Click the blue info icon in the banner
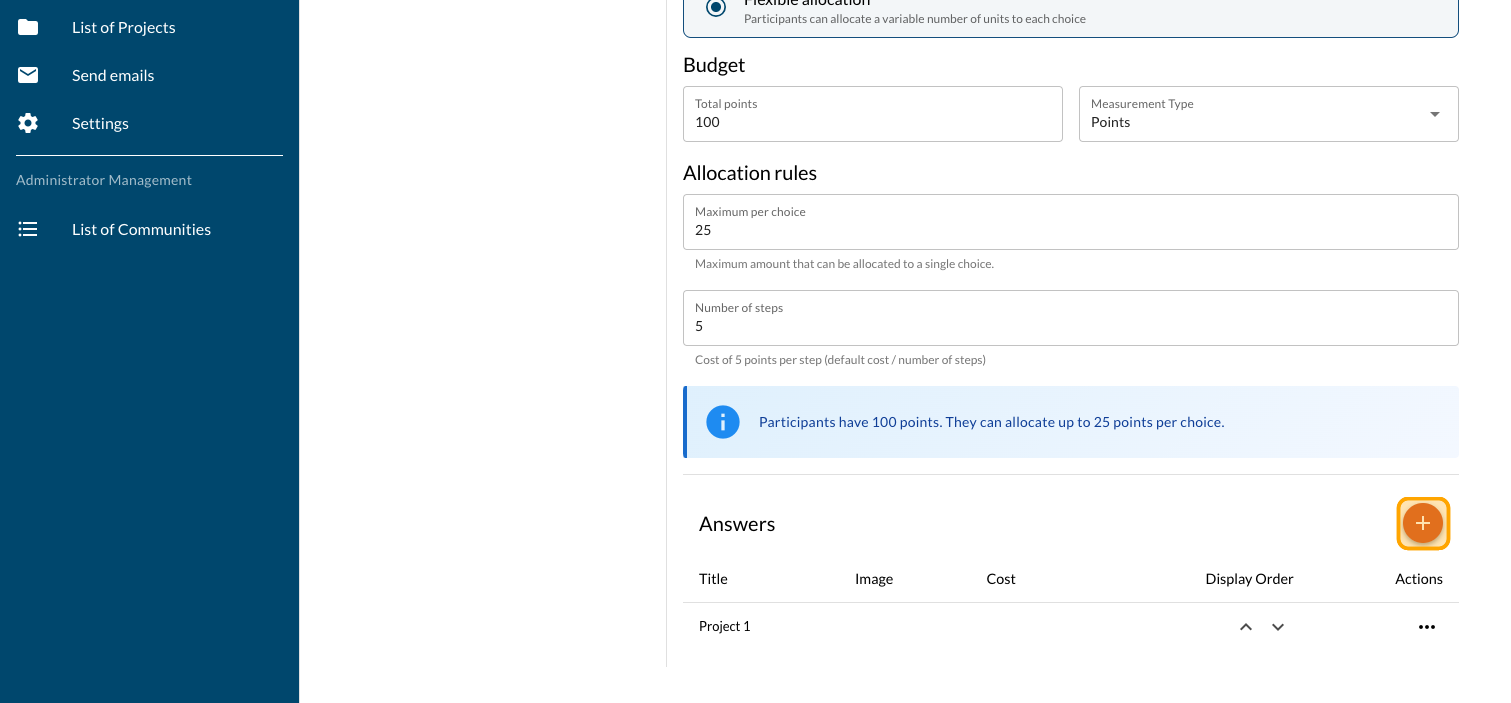The width and height of the screenshot is (1511, 703). 722,422
